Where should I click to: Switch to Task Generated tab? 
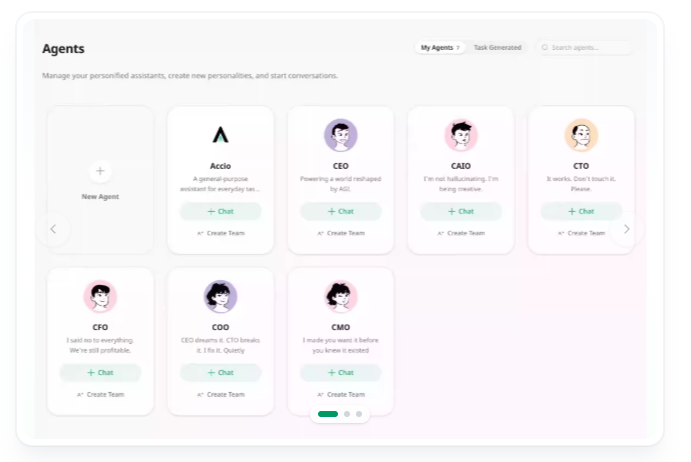click(498, 48)
